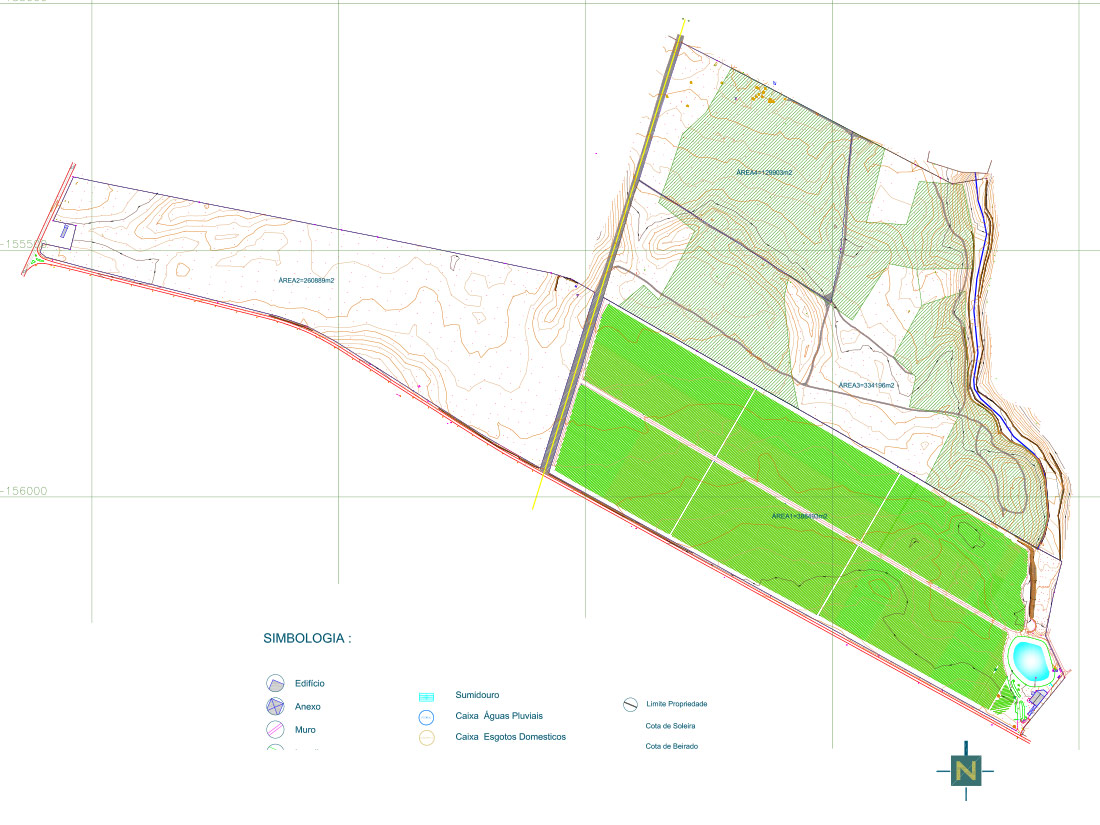Screen dimensions: 1100x825
Task: Click the Muro pink-lines legend symbol
Action: click(275, 730)
